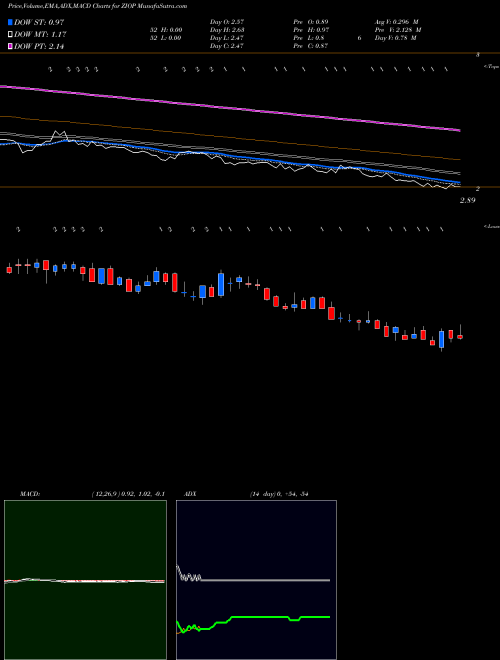The height and width of the screenshot is (660, 500).
Task: Click the 'Day C: 2.47' value
Action: [x=227, y=46]
